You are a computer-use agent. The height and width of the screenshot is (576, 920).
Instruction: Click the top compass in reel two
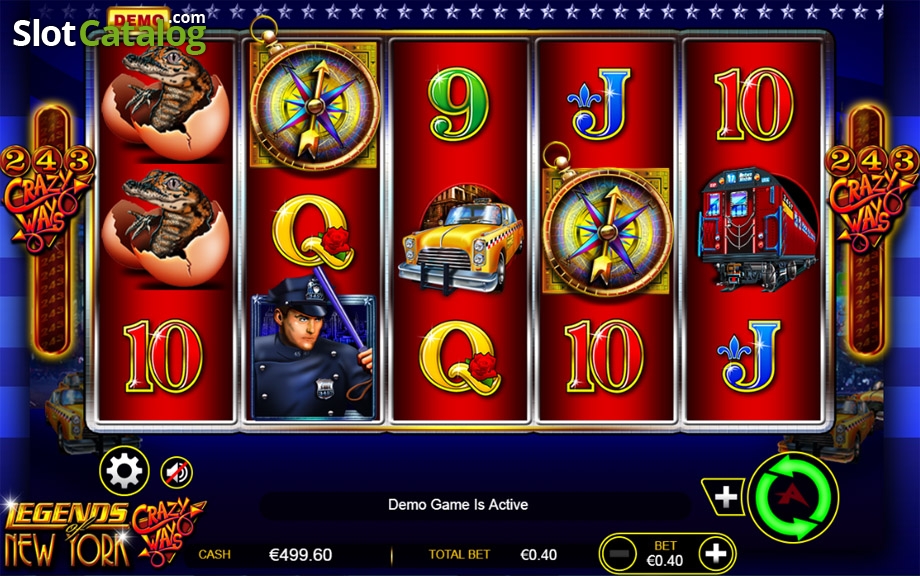click(x=314, y=100)
